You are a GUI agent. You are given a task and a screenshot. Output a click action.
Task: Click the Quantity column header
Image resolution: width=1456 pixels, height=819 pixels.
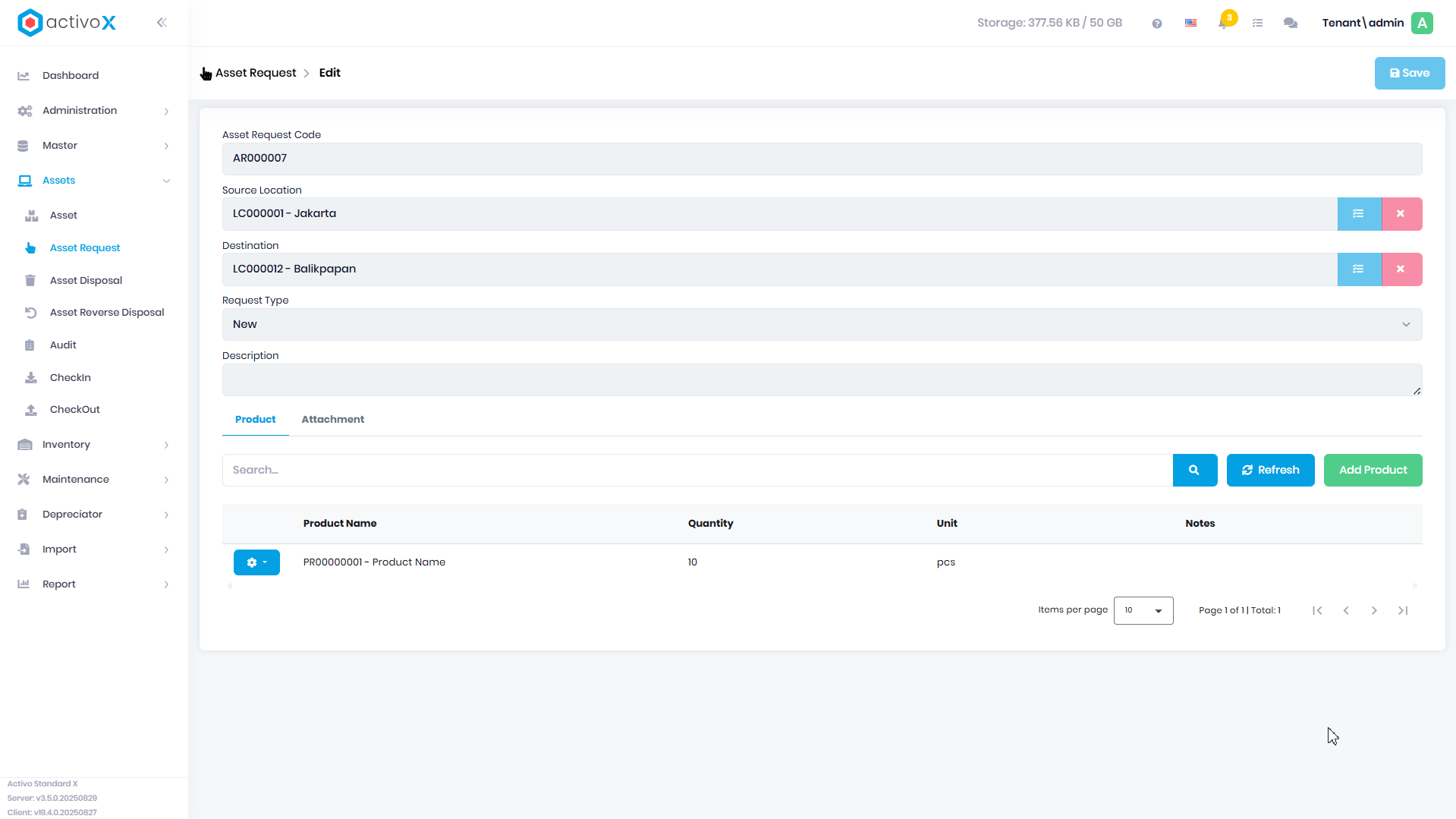pos(711,524)
